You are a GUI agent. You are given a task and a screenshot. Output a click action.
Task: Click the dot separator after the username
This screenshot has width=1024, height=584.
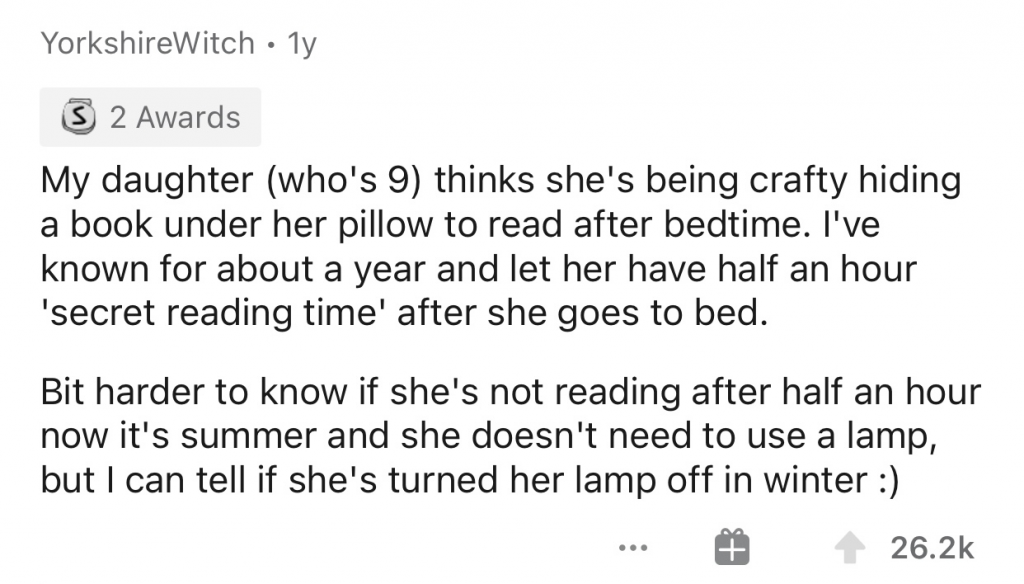click(272, 43)
